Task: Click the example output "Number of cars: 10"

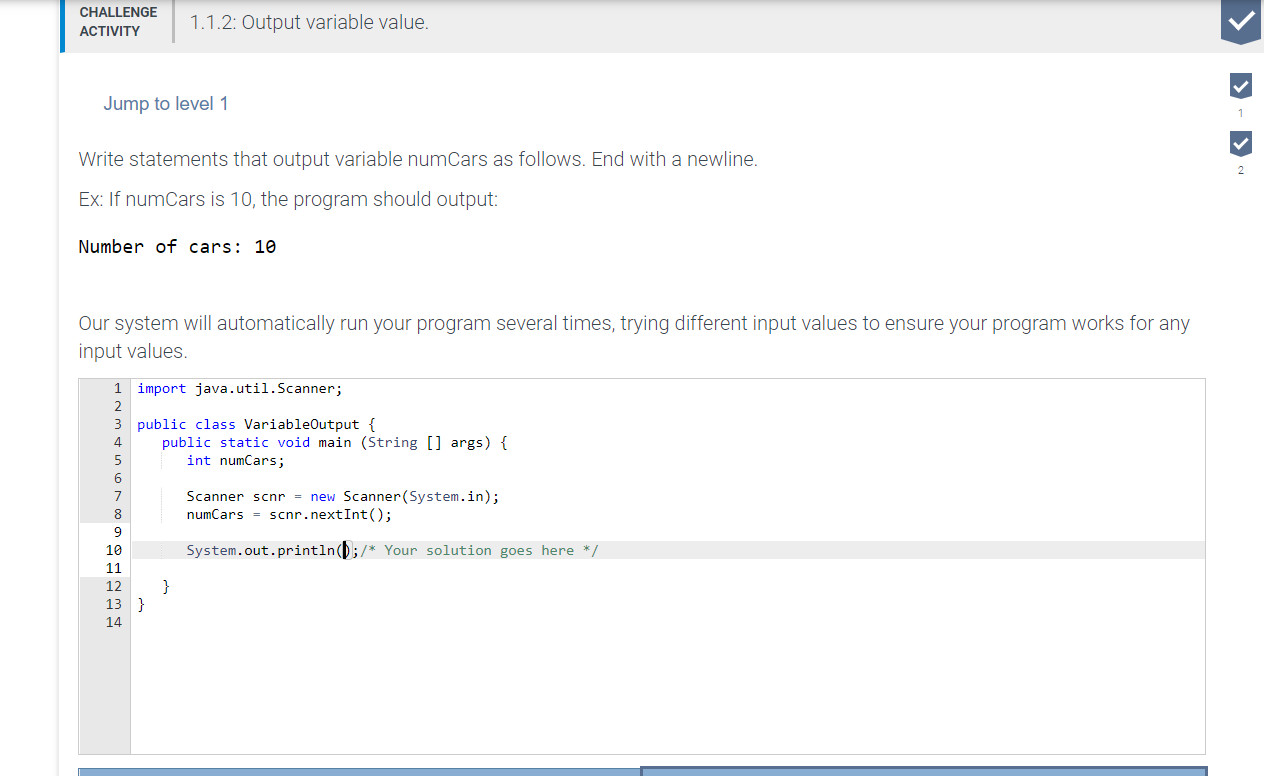Action: (x=177, y=246)
